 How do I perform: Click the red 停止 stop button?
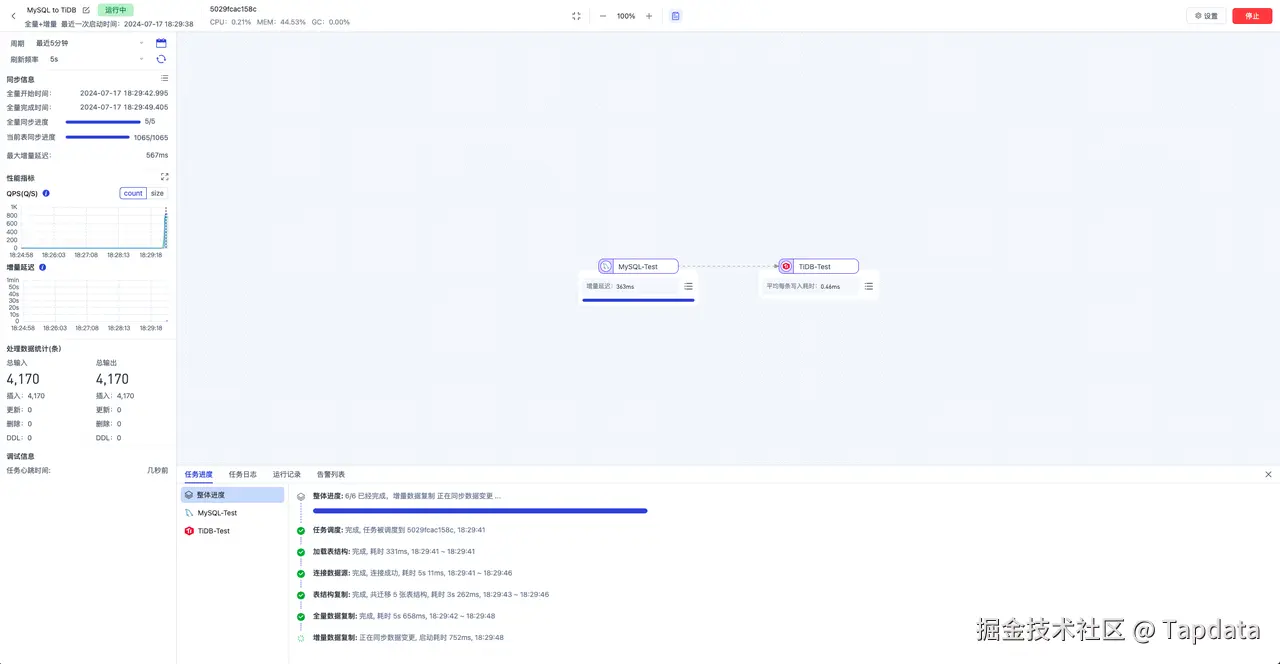1252,16
